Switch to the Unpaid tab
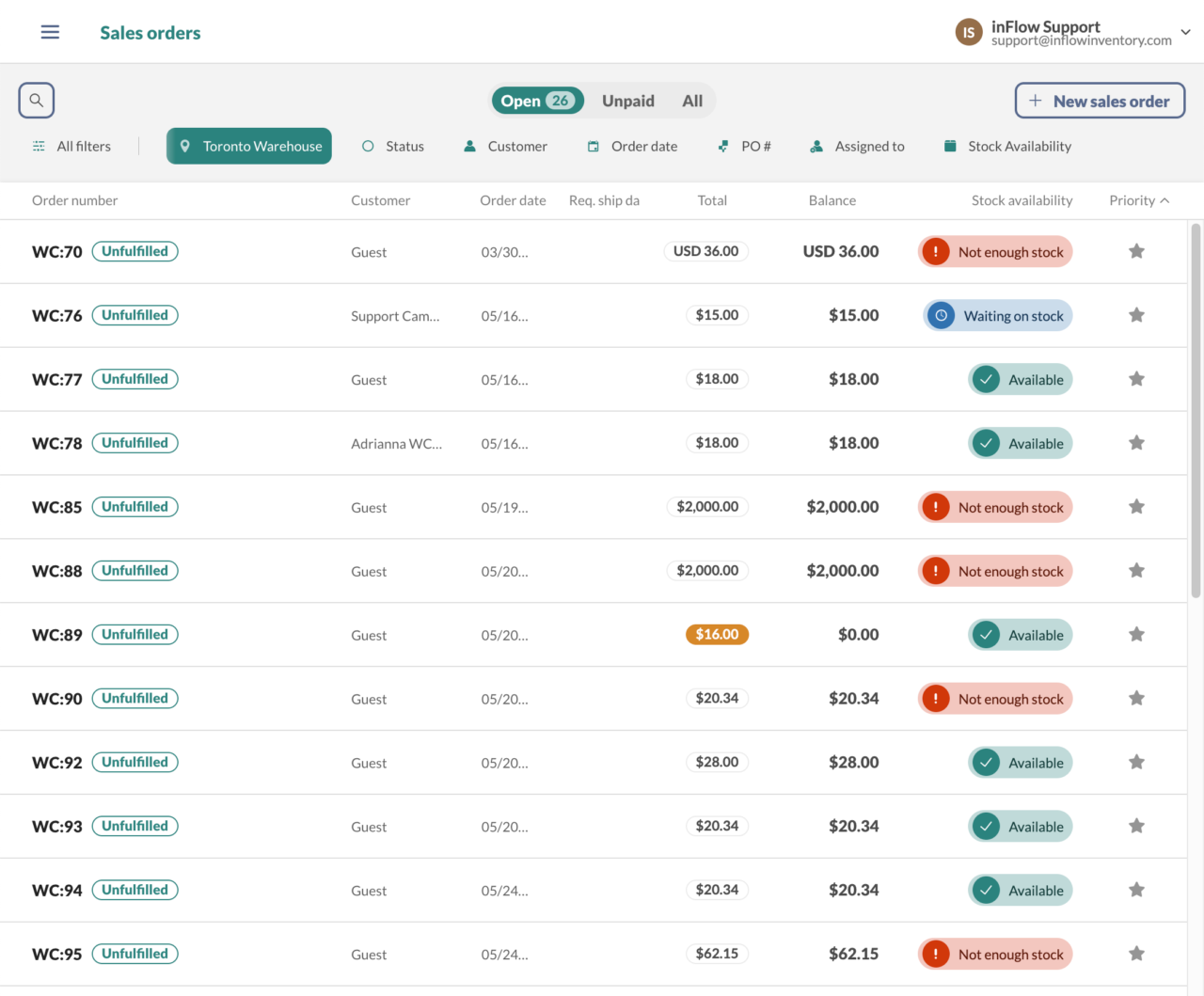The width and height of the screenshot is (1204, 996). (x=627, y=101)
